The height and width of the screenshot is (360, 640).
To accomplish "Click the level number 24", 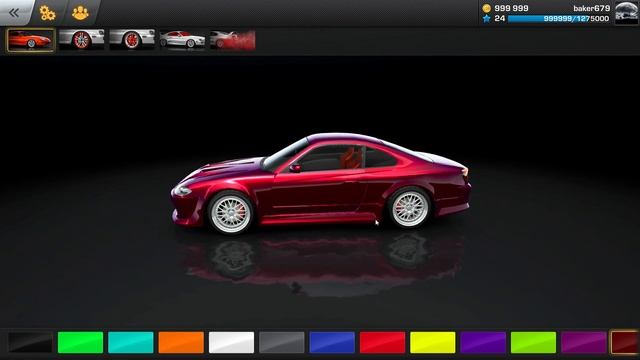I will (x=500, y=18).
